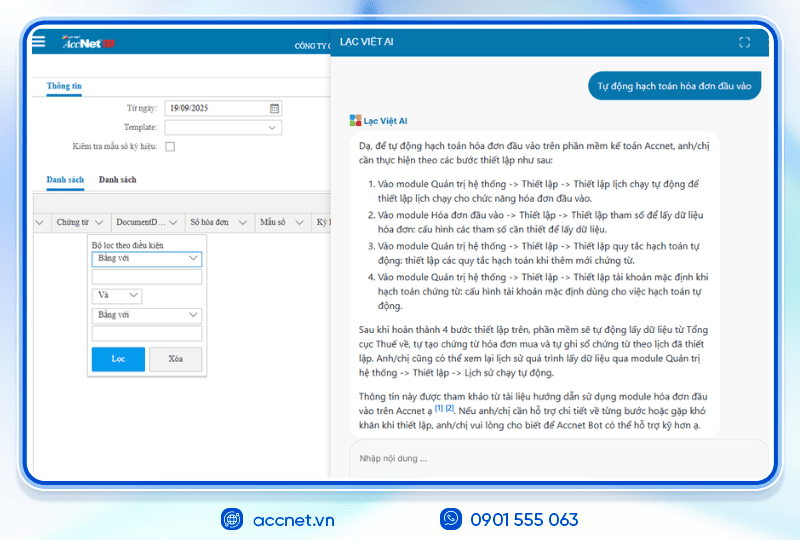Click the globe icon beside accnet.vn
The height and width of the screenshot is (540, 800).
pos(232,519)
